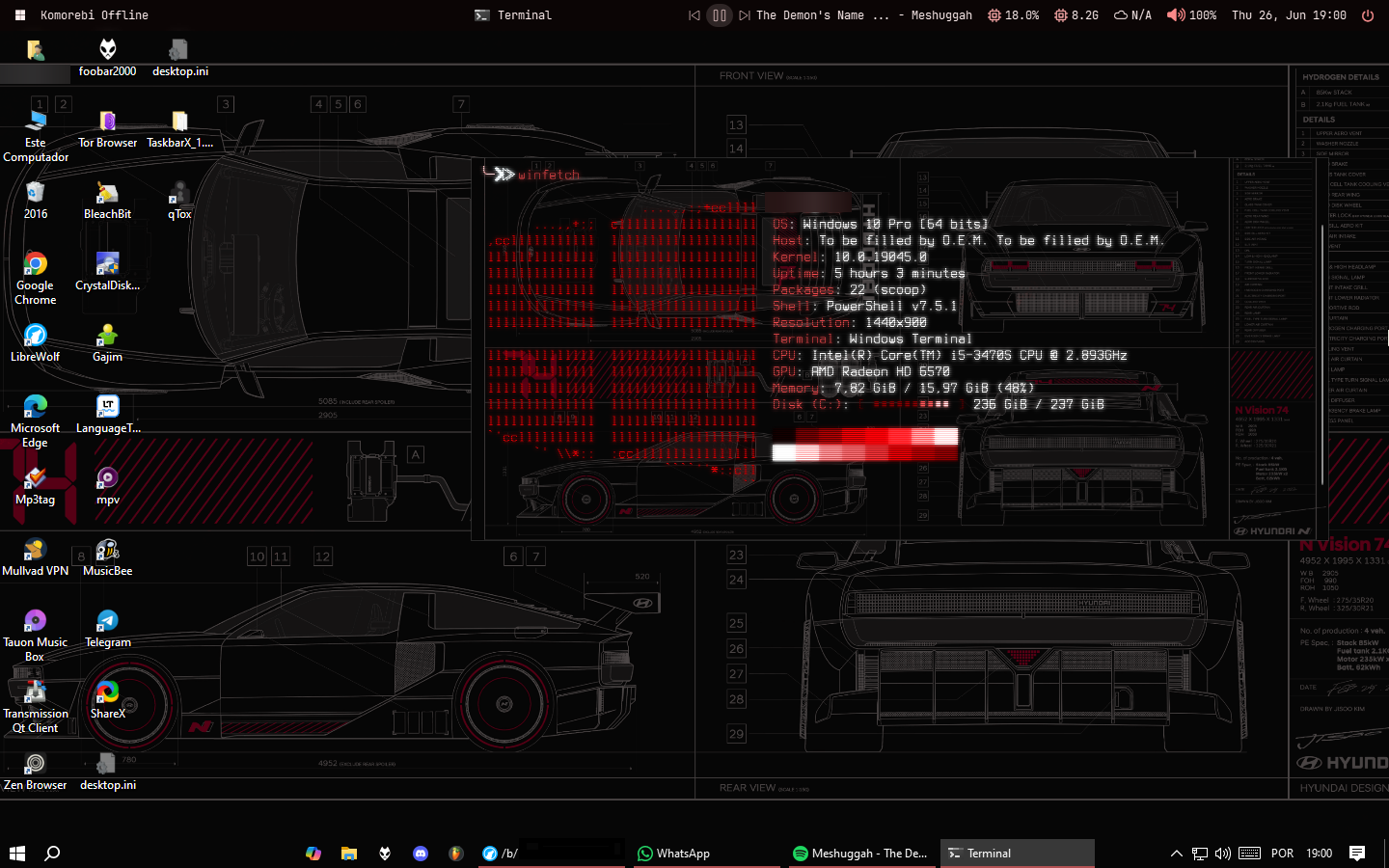The height and width of the screenshot is (868, 1389).
Task: Click the CPU 18.0% widget in top bar
Action: pos(1013,15)
